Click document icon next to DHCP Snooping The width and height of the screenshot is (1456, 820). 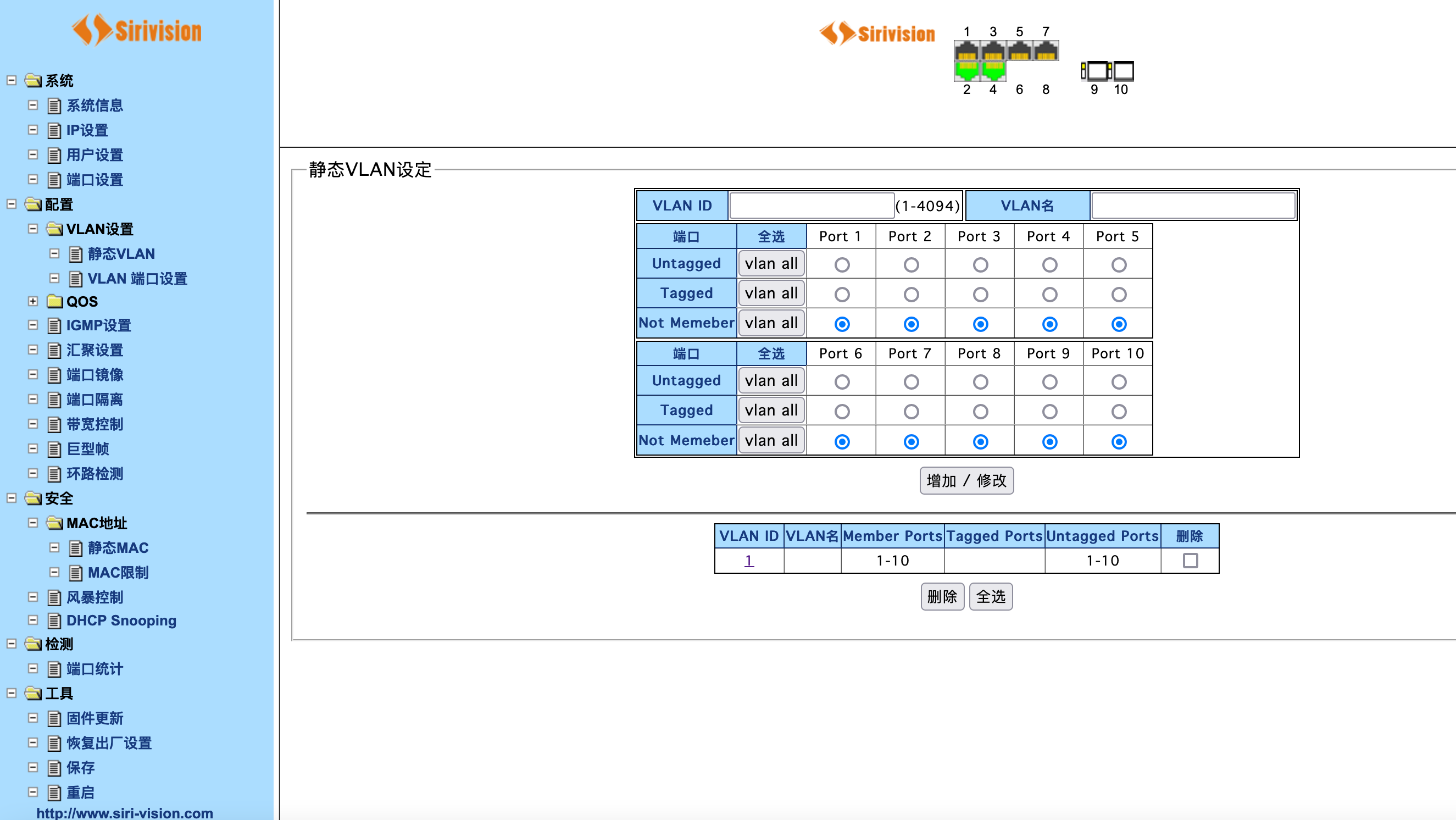tap(54, 621)
